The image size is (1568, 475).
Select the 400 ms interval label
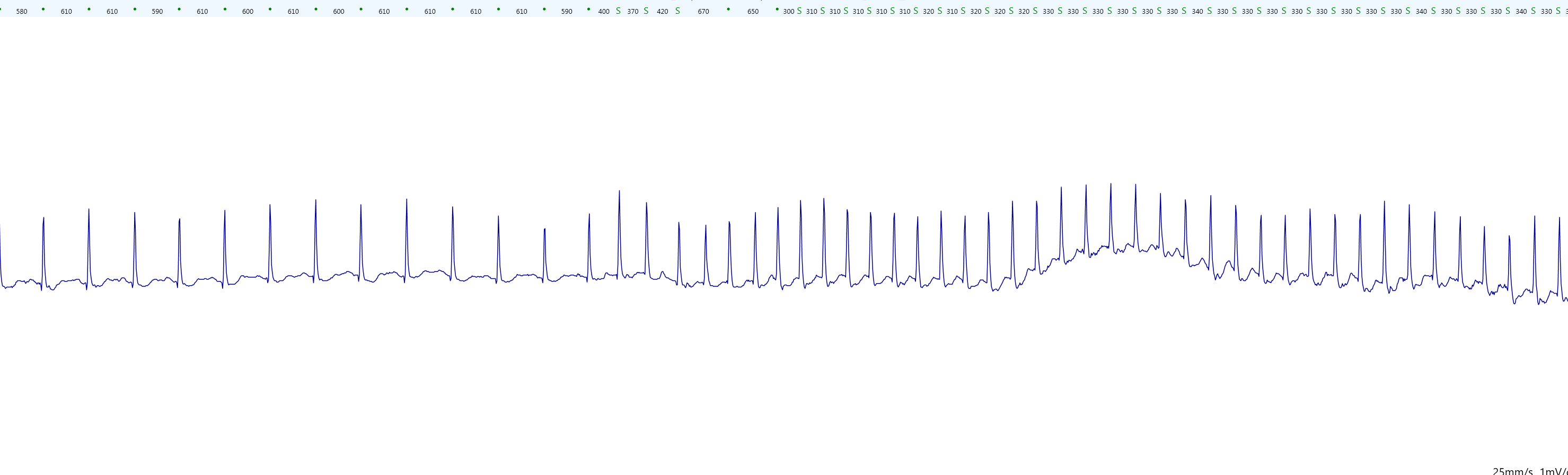603,12
